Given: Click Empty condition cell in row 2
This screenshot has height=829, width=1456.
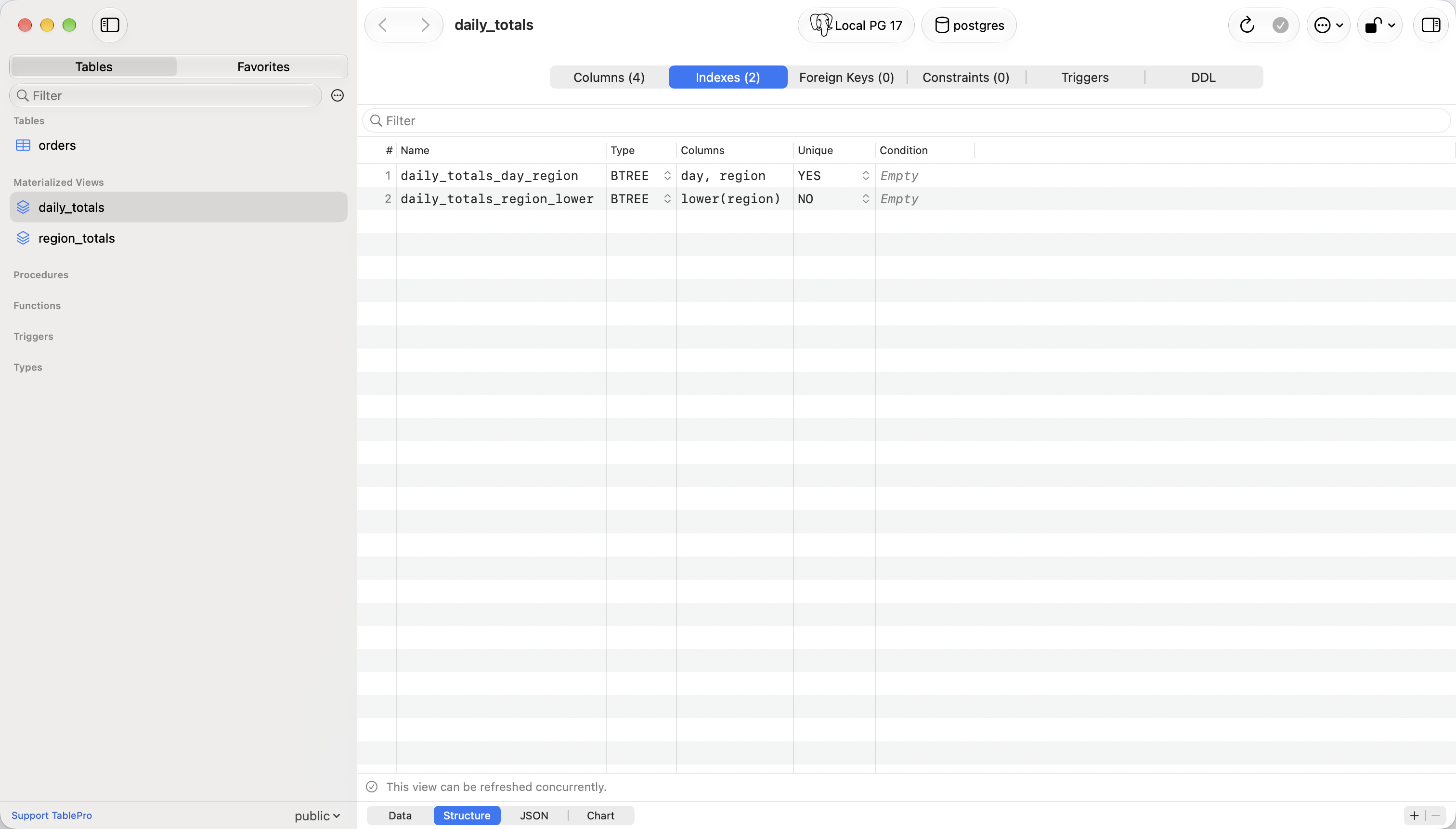Looking at the screenshot, I should coord(925,199).
